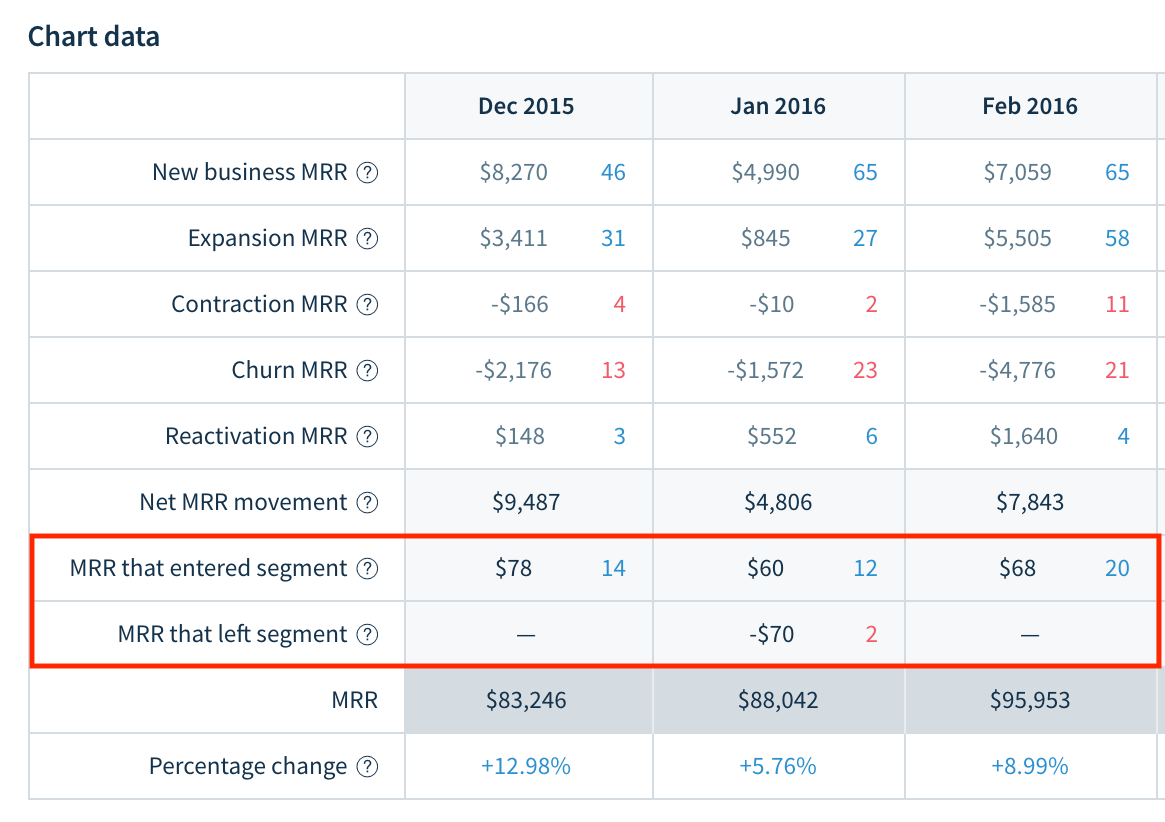
Task: Select the Jan 2016 column header
Action: point(778,106)
